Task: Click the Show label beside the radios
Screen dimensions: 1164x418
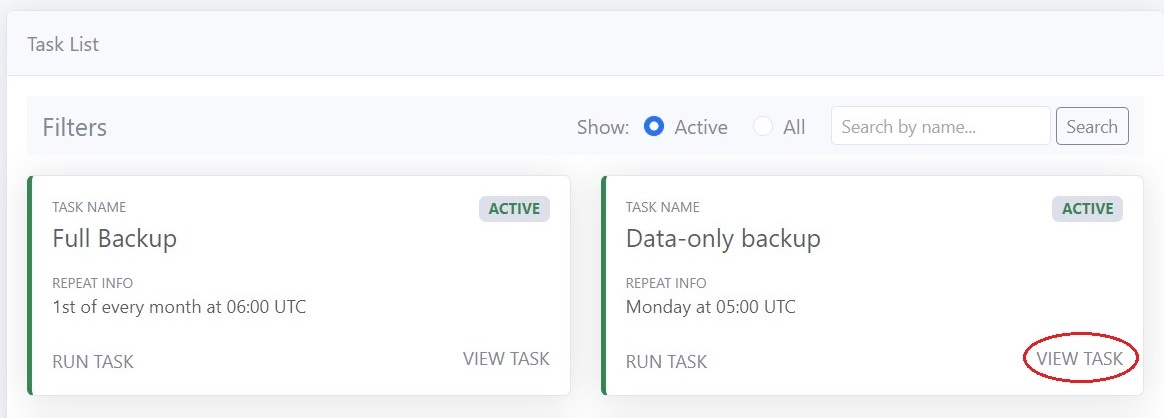Action: (x=603, y=128)
